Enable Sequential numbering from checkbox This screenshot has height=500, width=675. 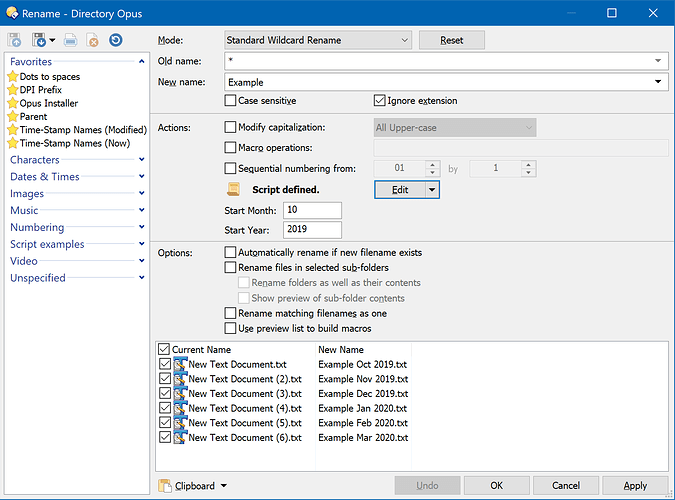230,168
